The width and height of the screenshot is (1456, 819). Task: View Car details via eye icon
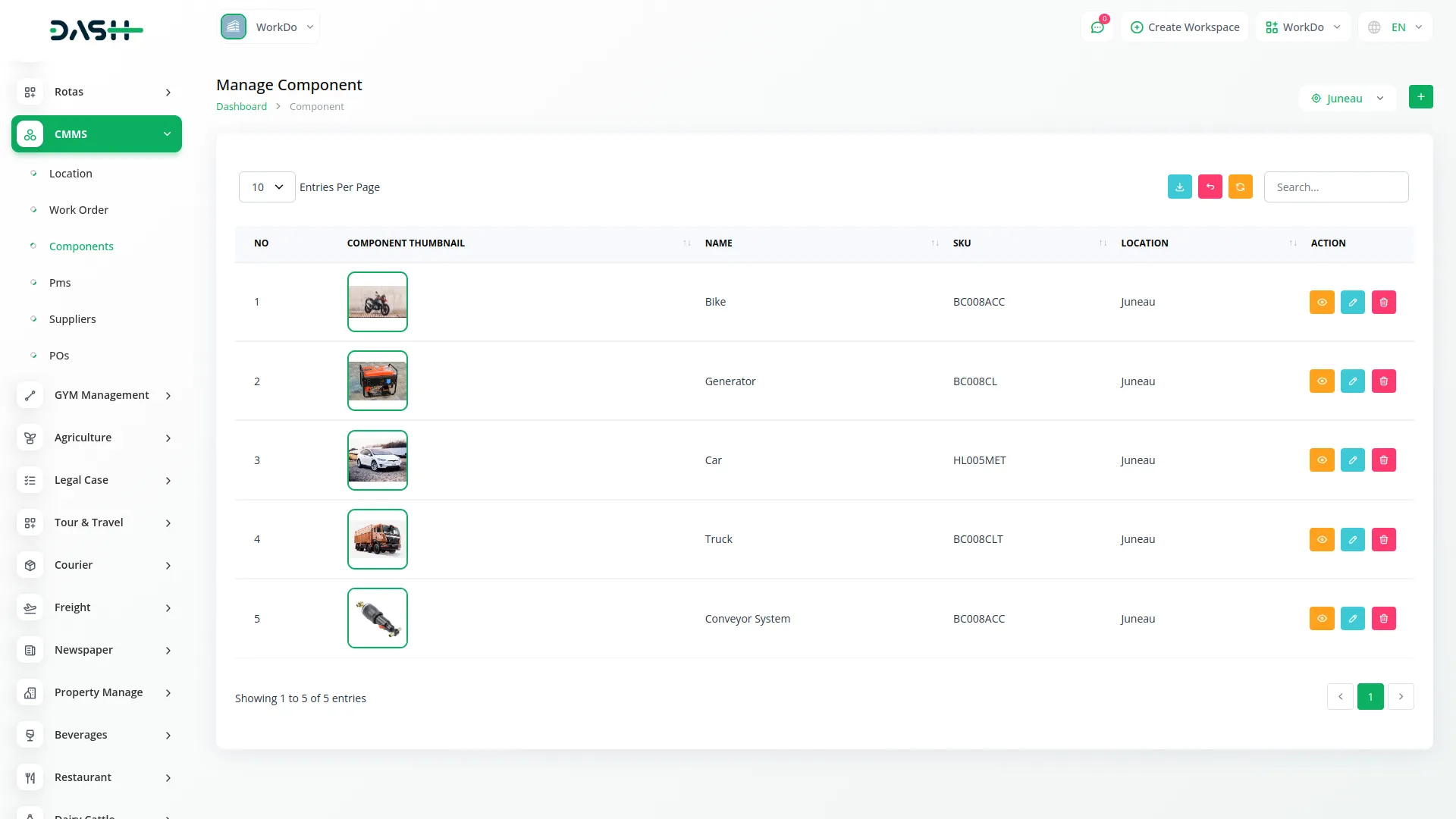[x=1321, y=460]
